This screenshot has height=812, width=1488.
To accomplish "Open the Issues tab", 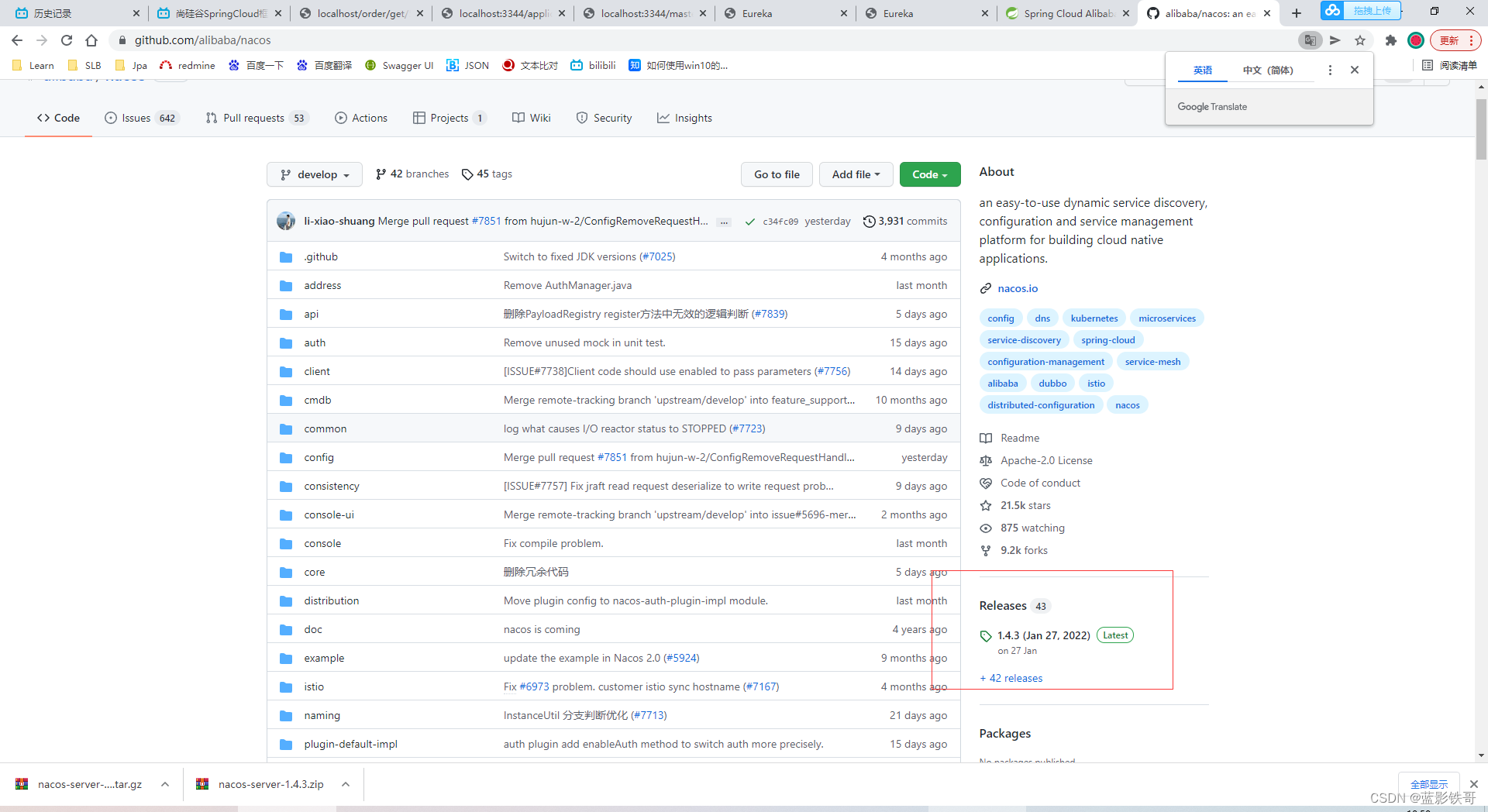I will (x=142, y=118).
